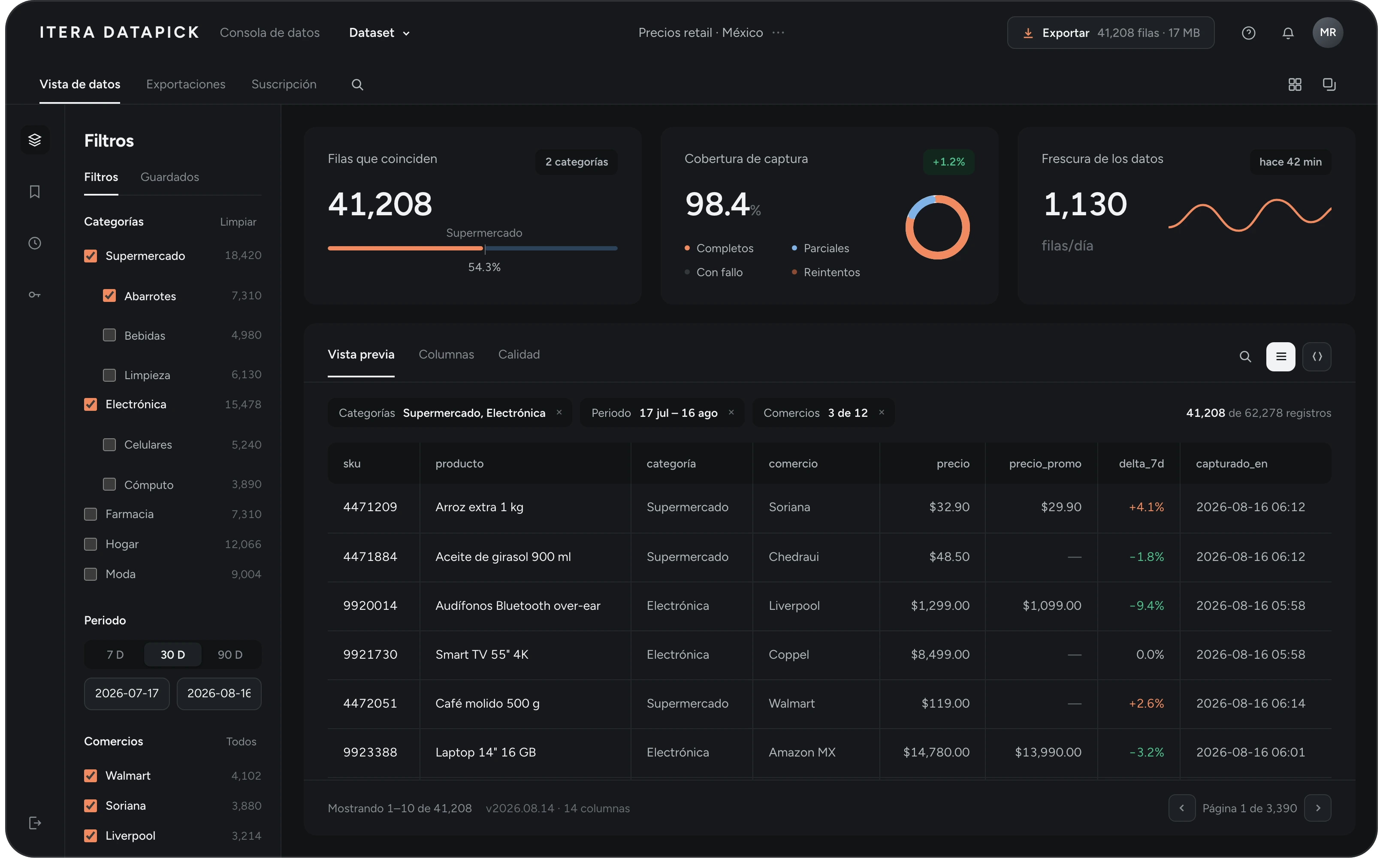The image size is (1383, 868).
Task: Uncheck the Soriana store
Action: click(x=90, y=805)
